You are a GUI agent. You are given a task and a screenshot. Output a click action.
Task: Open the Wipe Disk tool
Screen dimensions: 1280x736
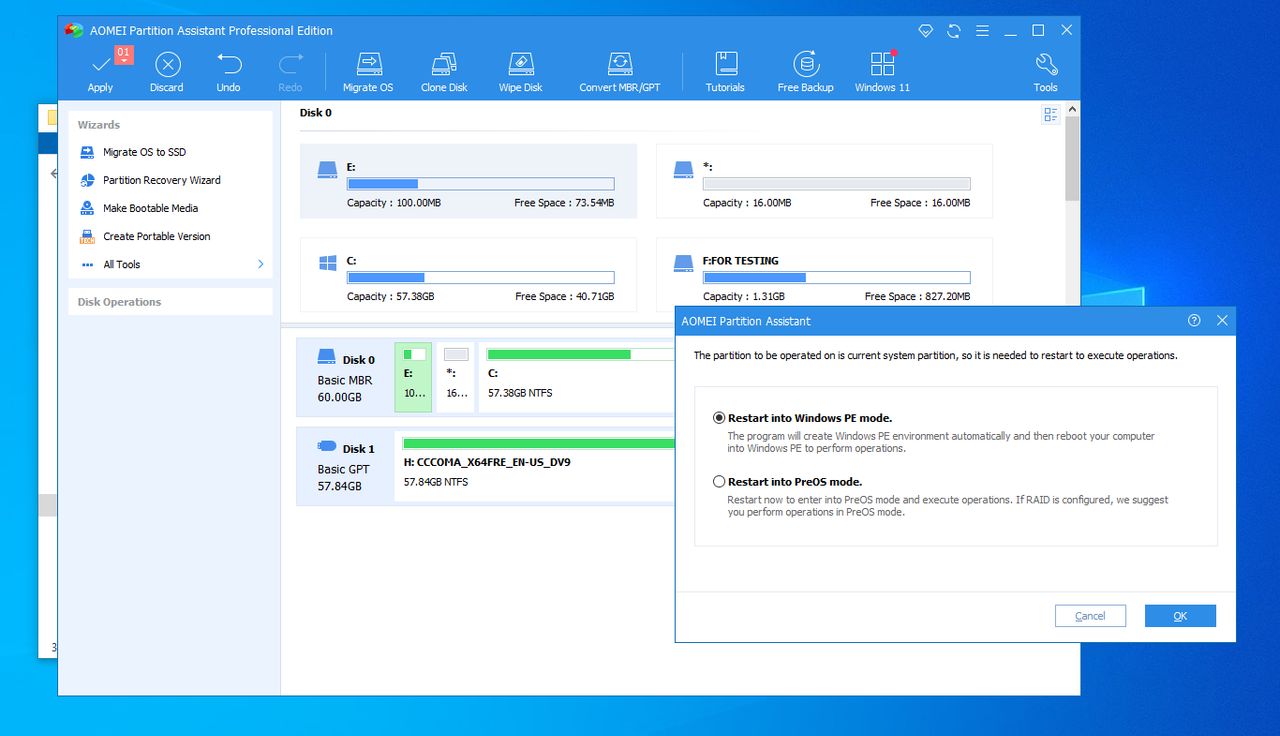[x=521, y=72]
